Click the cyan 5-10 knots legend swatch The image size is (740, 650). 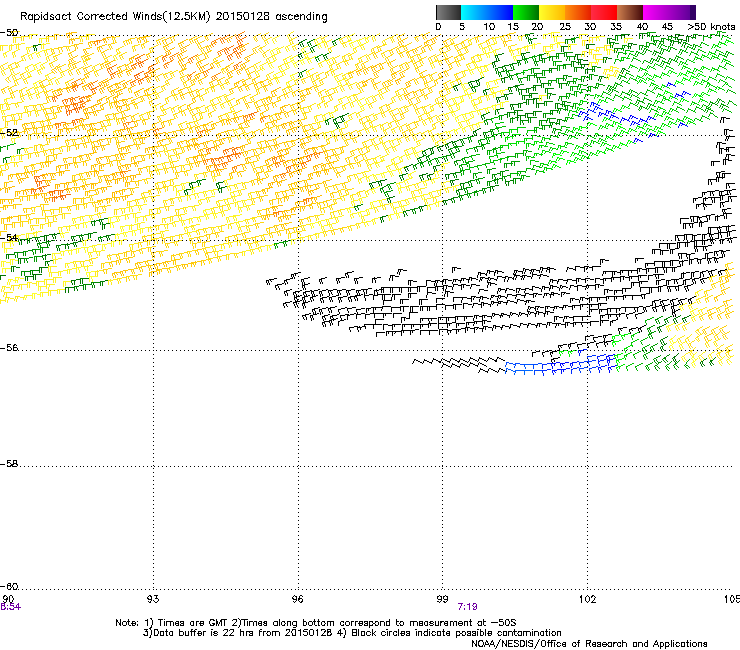point(474,12)
